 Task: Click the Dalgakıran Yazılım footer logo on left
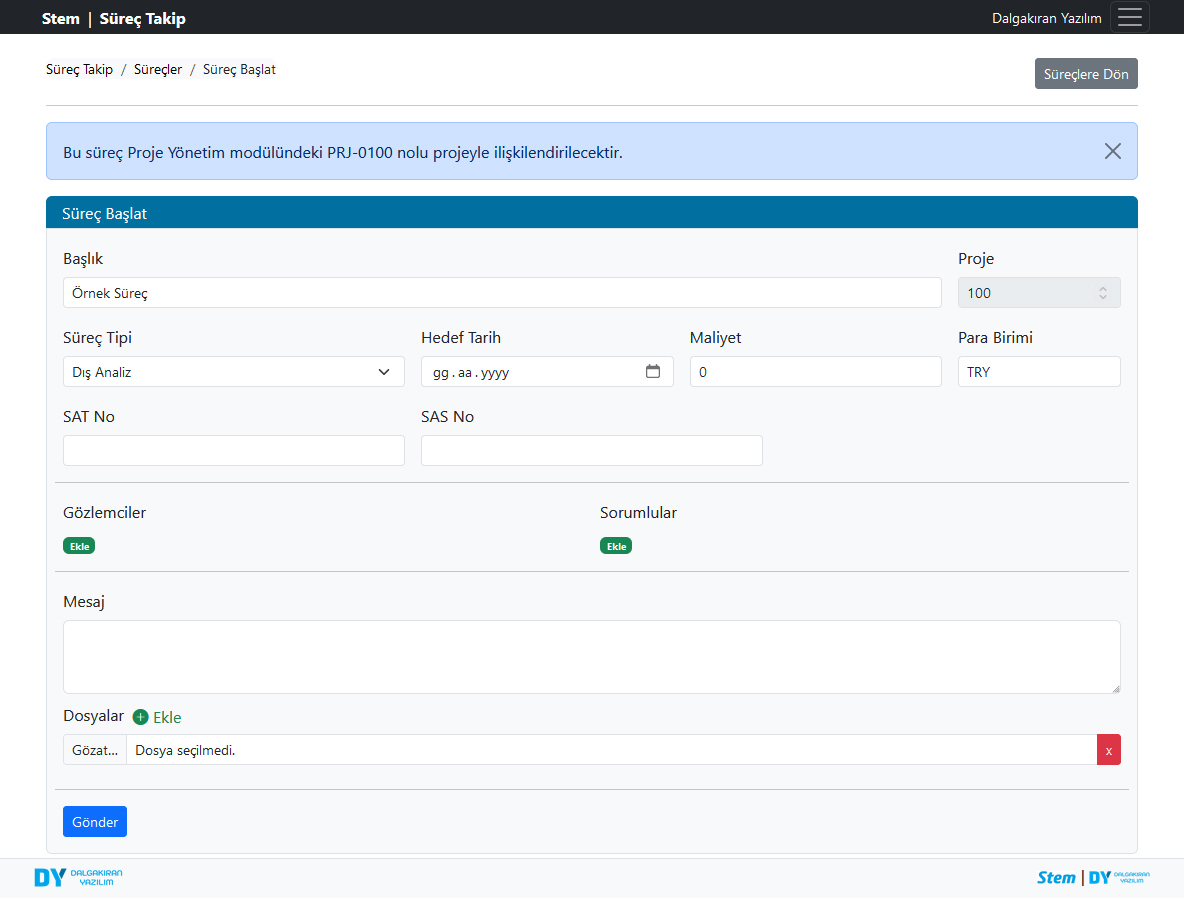point(78,877)
